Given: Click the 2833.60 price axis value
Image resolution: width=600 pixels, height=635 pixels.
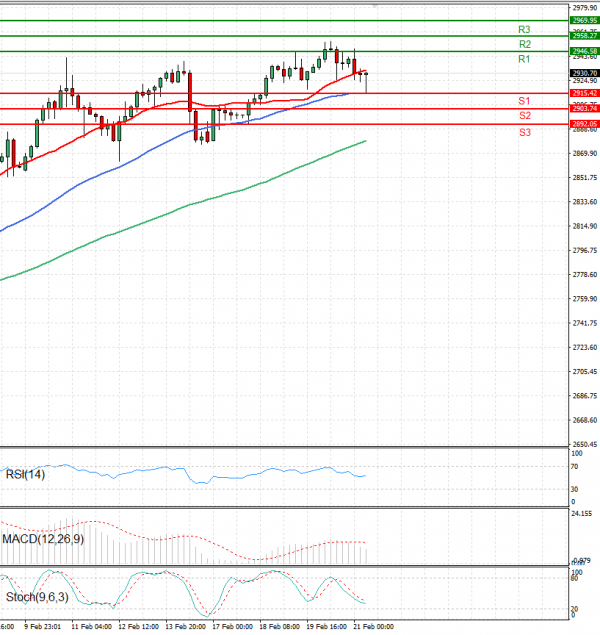Looking at the screenshot, I should point(585,202).
